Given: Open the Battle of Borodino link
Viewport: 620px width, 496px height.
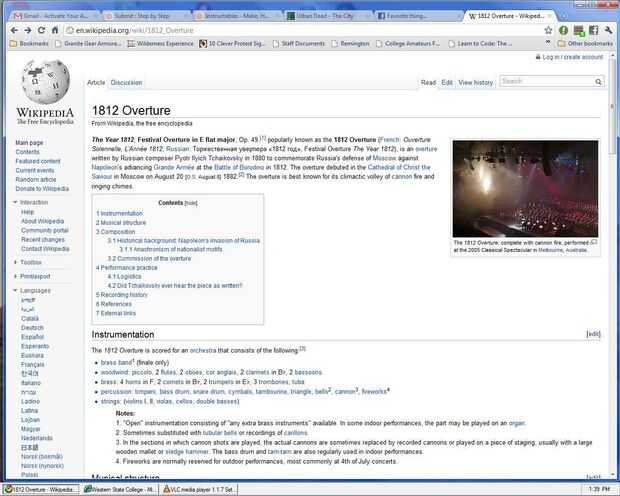Looking at the screenshot, I should click(239, 167).
